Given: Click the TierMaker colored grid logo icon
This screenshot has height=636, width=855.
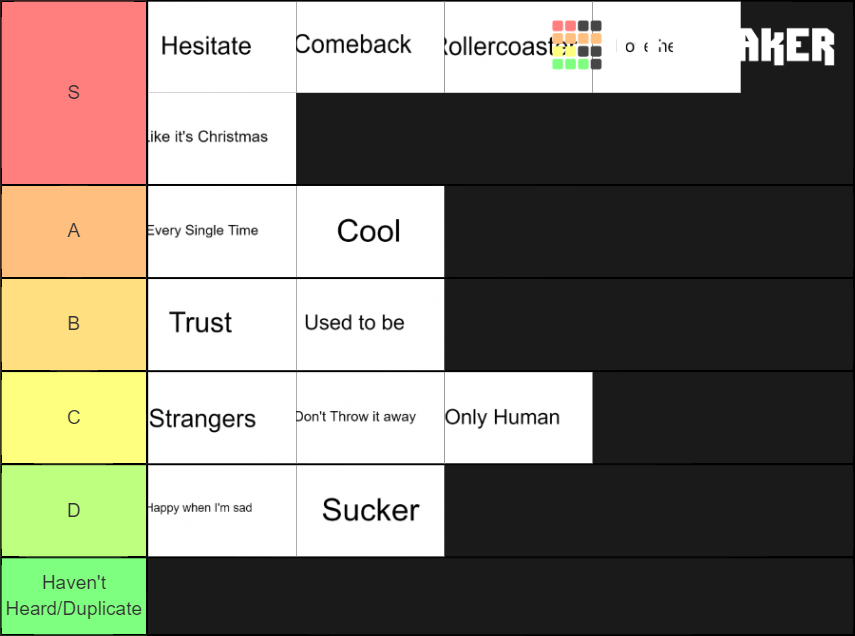Looking at the screenshot, I should click(576, 45).
